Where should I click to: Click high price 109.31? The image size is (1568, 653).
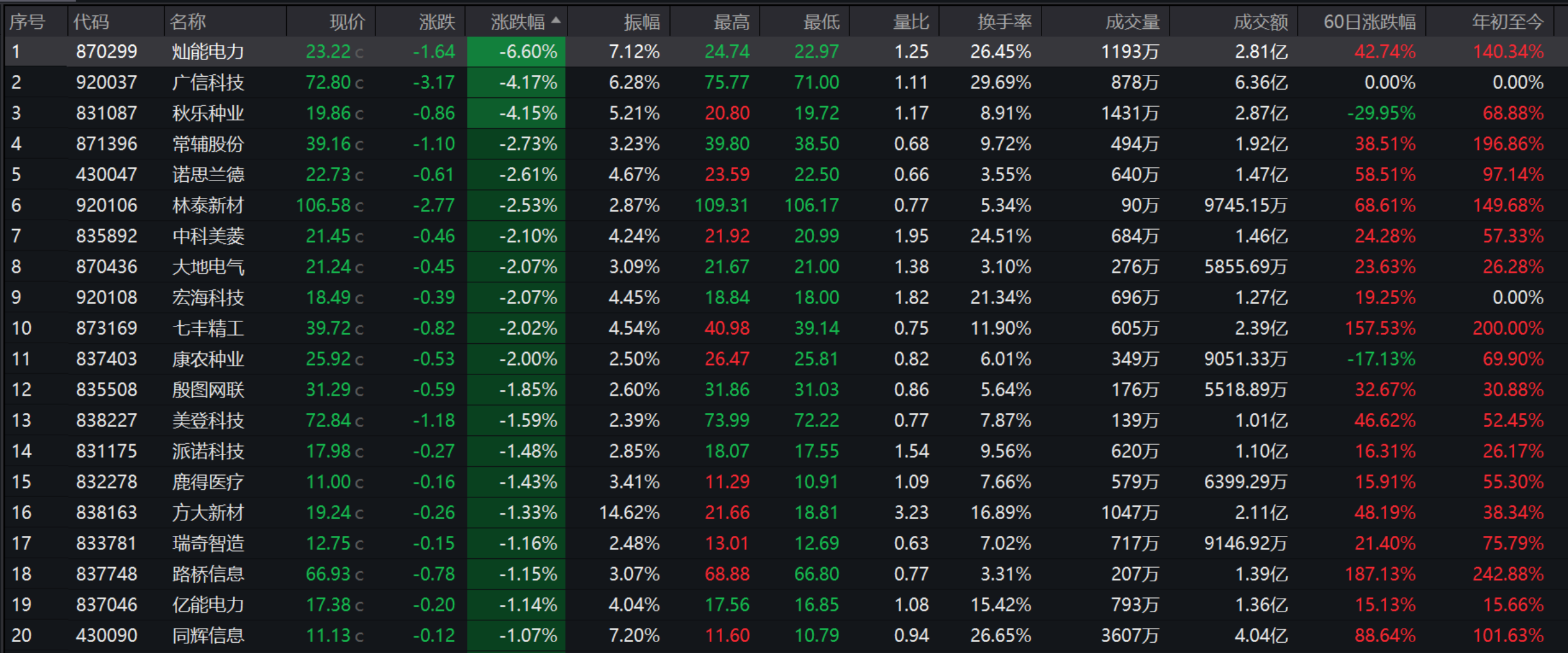722,206
